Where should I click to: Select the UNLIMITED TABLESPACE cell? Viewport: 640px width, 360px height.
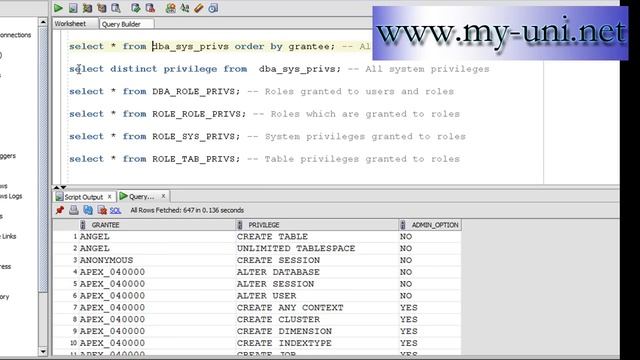click(317, 249)
